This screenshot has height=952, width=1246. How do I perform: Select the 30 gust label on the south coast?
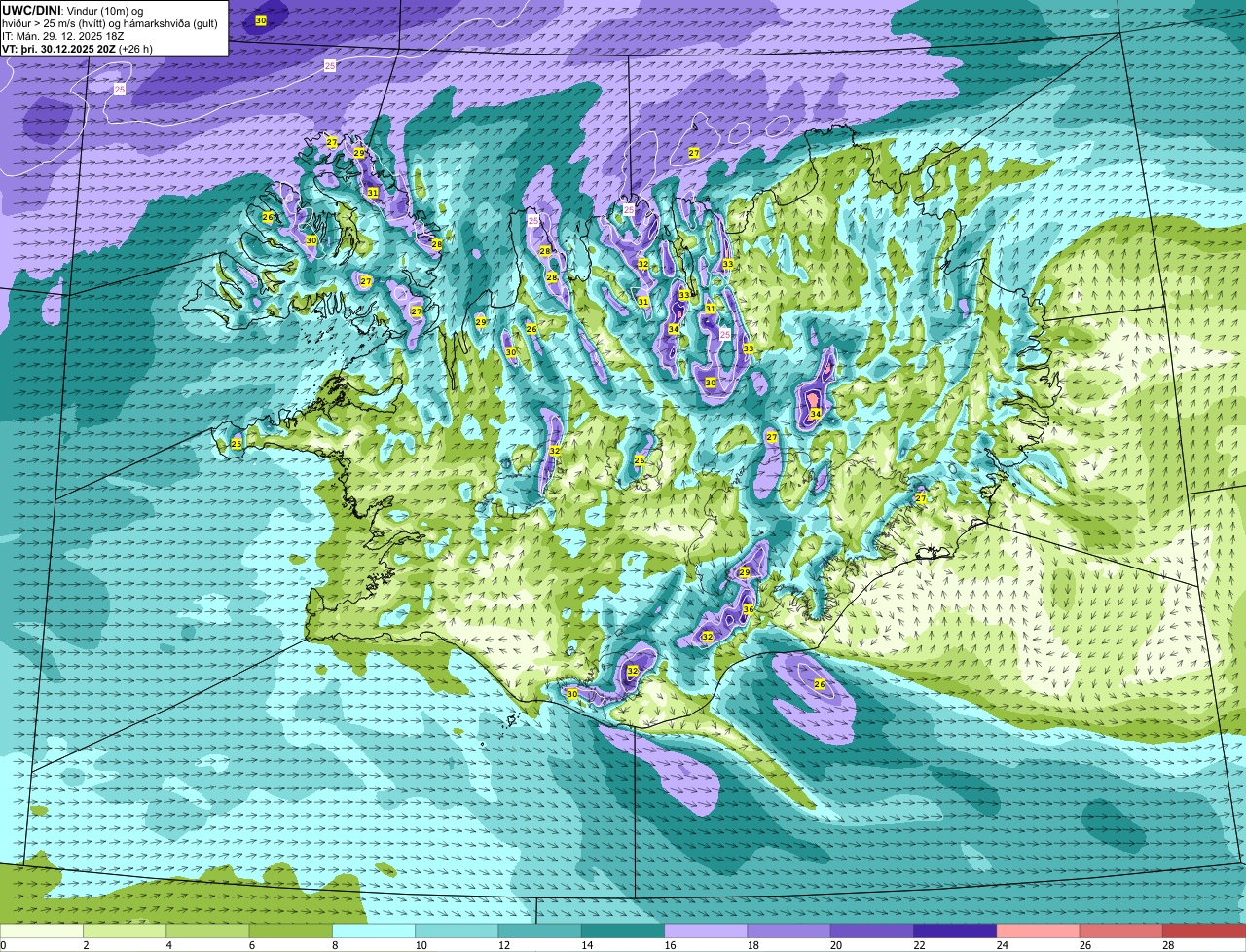pos(572,694)
